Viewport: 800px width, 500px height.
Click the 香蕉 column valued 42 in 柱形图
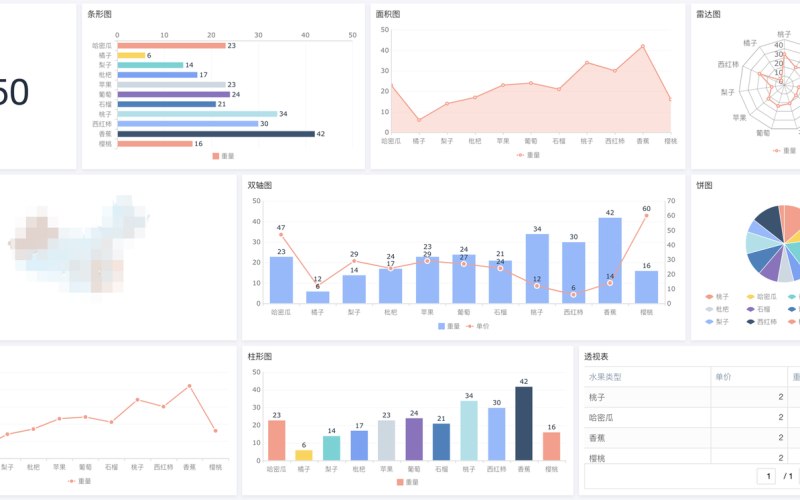(x=523, y=423)
